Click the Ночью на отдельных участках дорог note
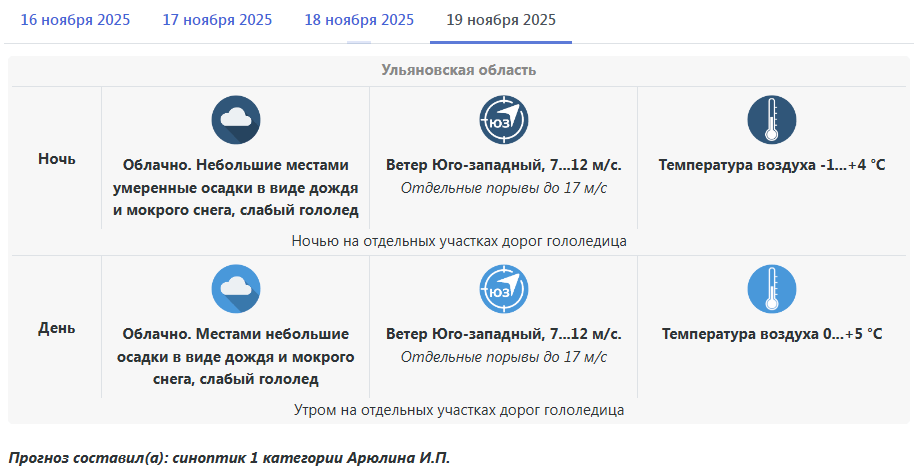Image resolution: width=917 pixels, height=475 pixels. (x=459, y=241)
